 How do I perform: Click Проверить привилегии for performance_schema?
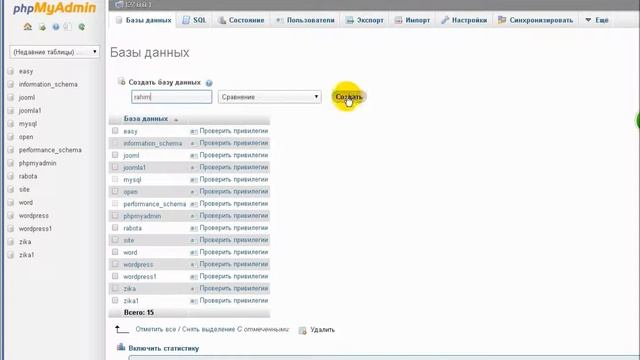tap(233, 204)
